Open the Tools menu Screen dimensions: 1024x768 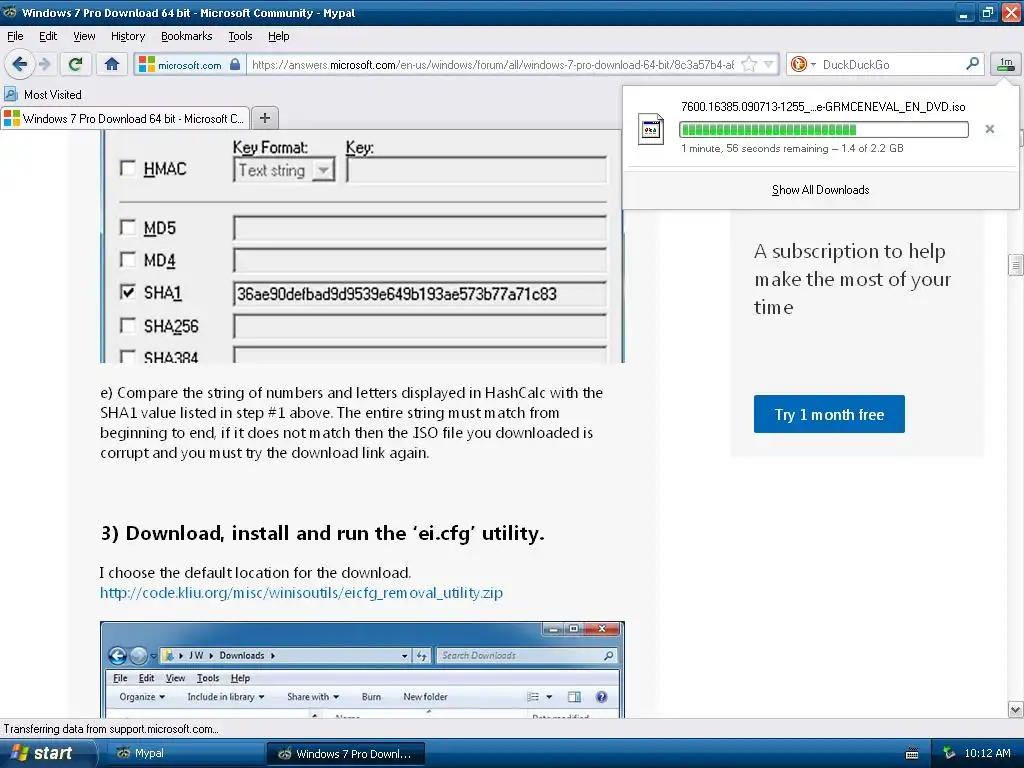(x=240, y=36)
